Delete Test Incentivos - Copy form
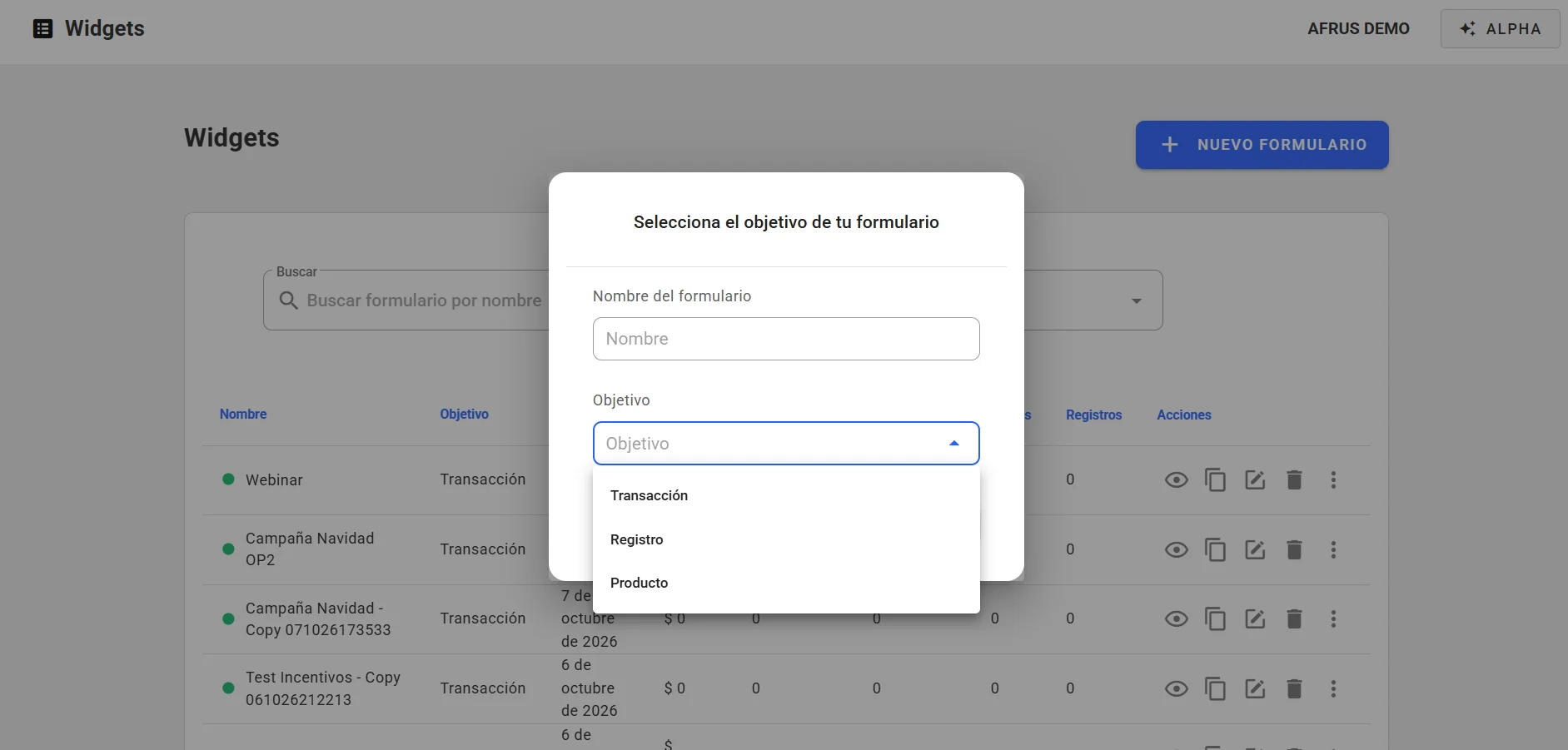This screenshot has width=1568, height=750. pyautogui.click(x=1294, y=688)
